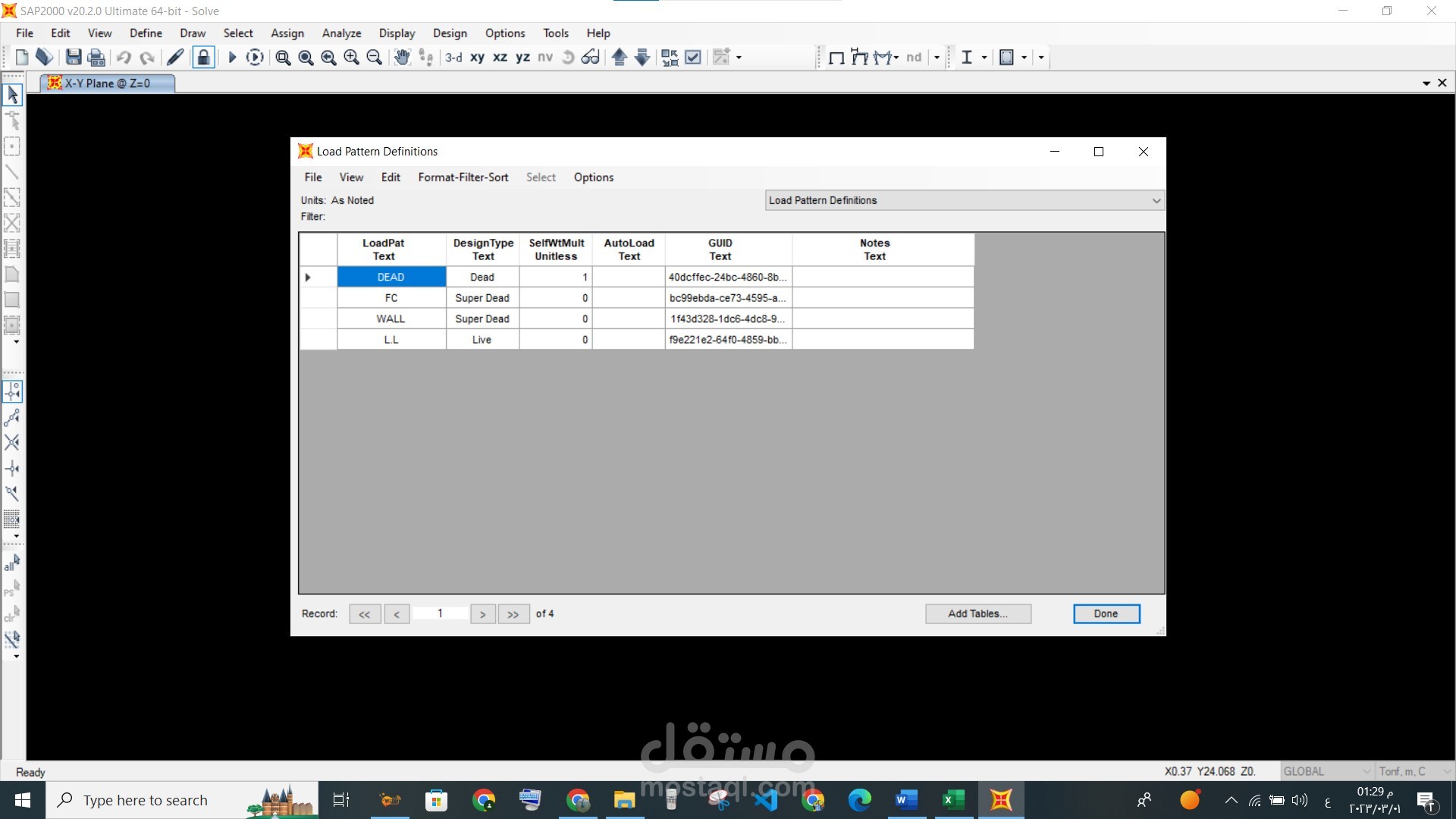Expand the GLOBAL coordinate system dropdown
Viewport: 1456px width, 819px height.
click(x=1366, y=771)
